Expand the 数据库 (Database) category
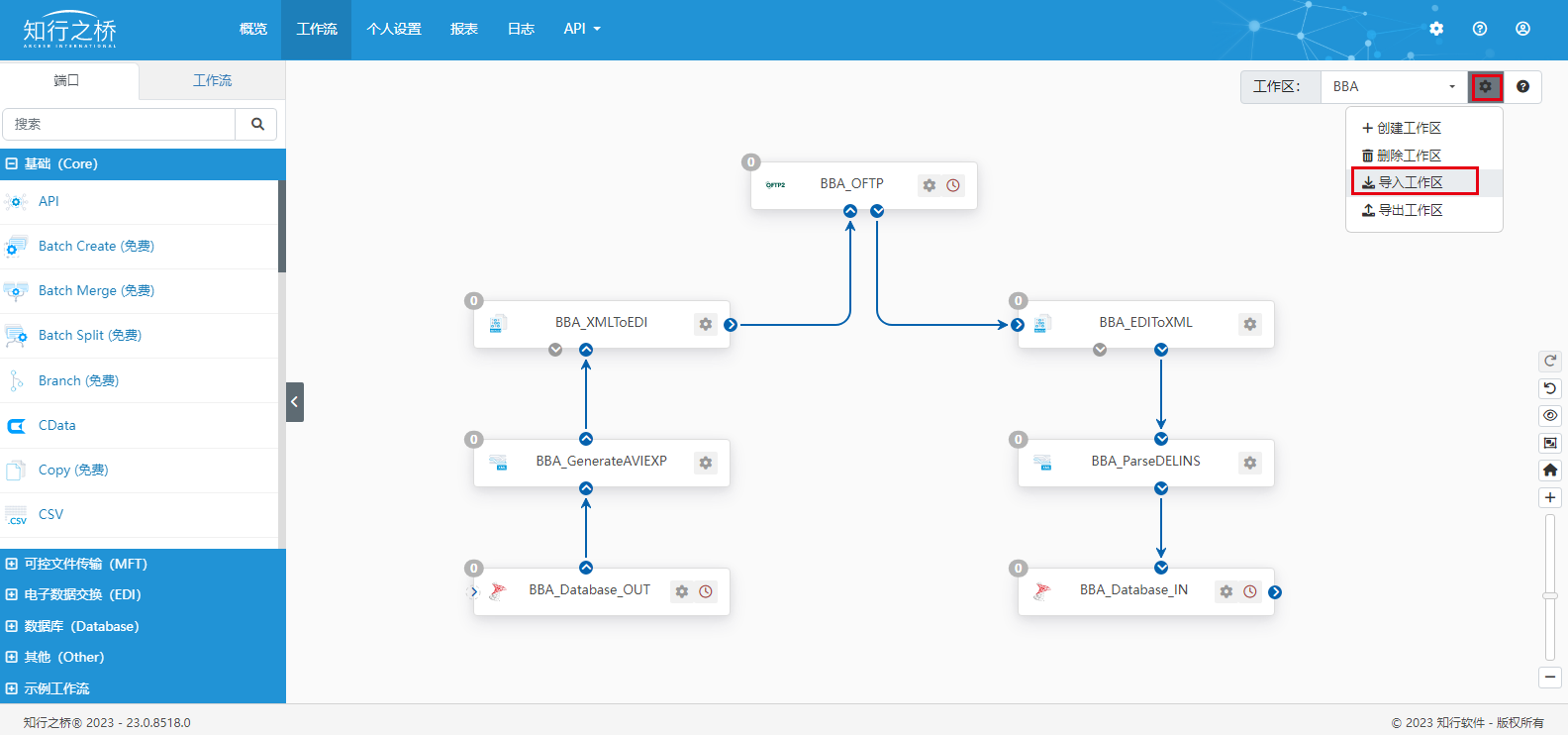This screenshot has width=1568, height=735. click(x=12, y=626)
